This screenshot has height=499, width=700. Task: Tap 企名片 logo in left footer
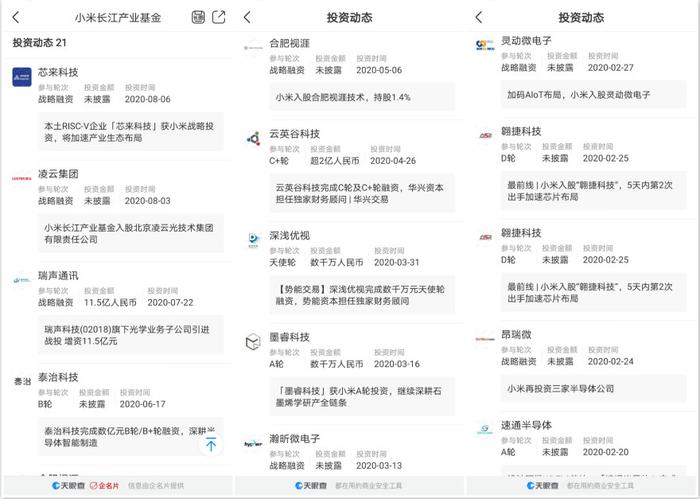click(104, 486)
